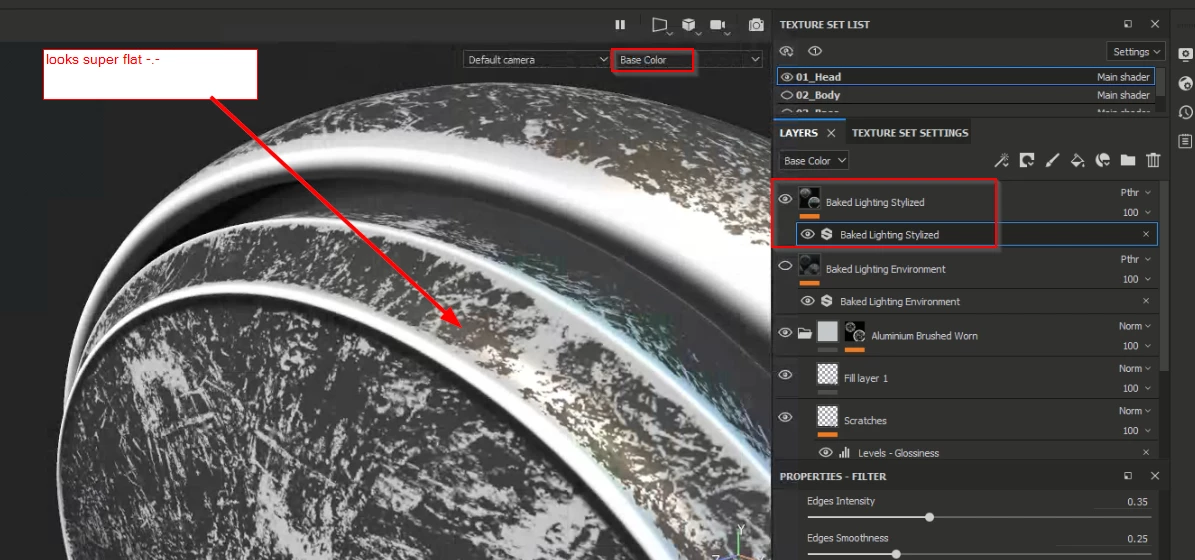The image size is (1195, 560).
Task: Toggle the Levels - Glossiness effect visibility
Action: 825,453
